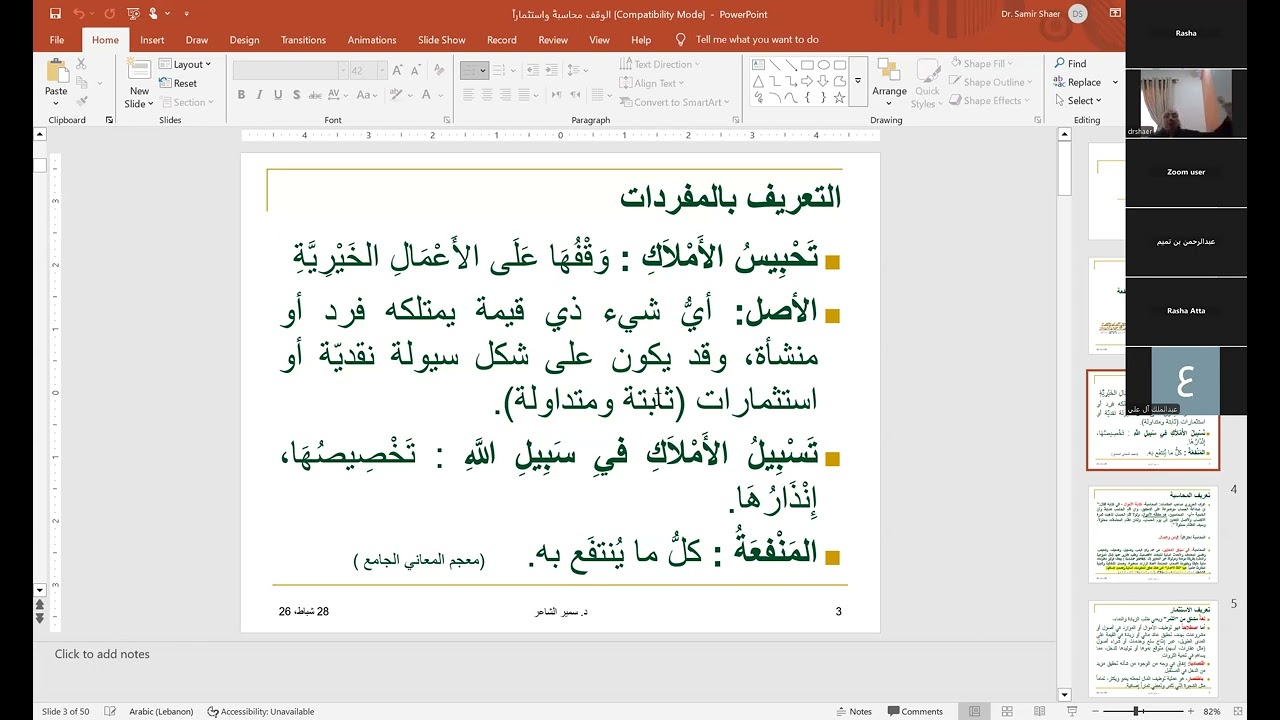This screenshot has height=720, width=1280.
Task: Switch to the Insert tab
Action: point(152,40)
